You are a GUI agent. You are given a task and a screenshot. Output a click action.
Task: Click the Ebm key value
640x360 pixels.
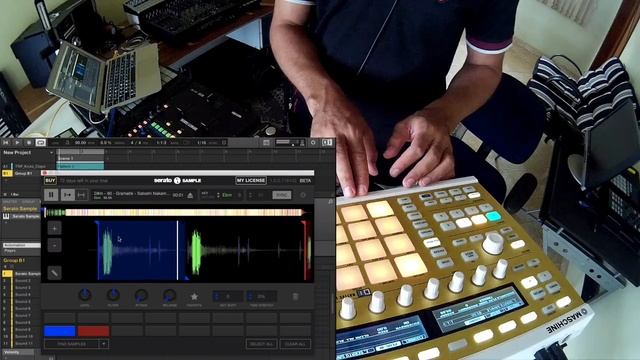tap(227, 195)
